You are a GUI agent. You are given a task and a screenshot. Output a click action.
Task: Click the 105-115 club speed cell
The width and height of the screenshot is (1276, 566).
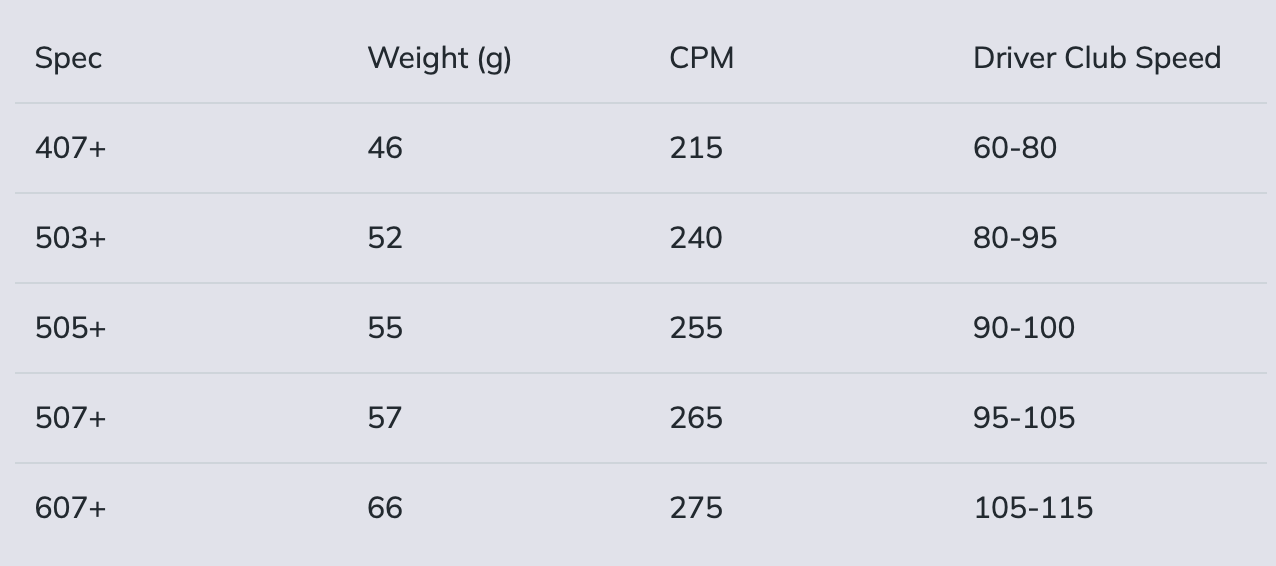tap(1032, 508)
